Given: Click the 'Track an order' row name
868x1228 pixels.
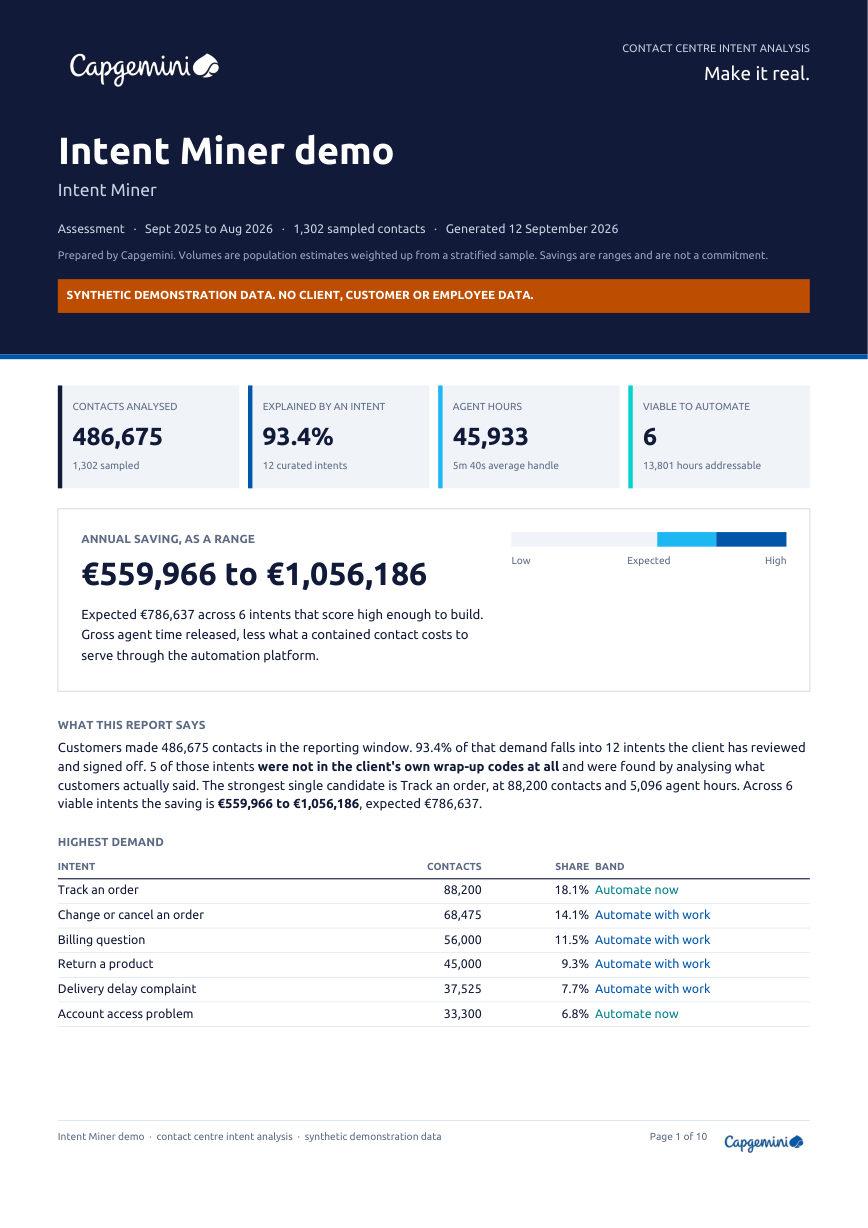Looking at the screenshot, I should [98, 890].
